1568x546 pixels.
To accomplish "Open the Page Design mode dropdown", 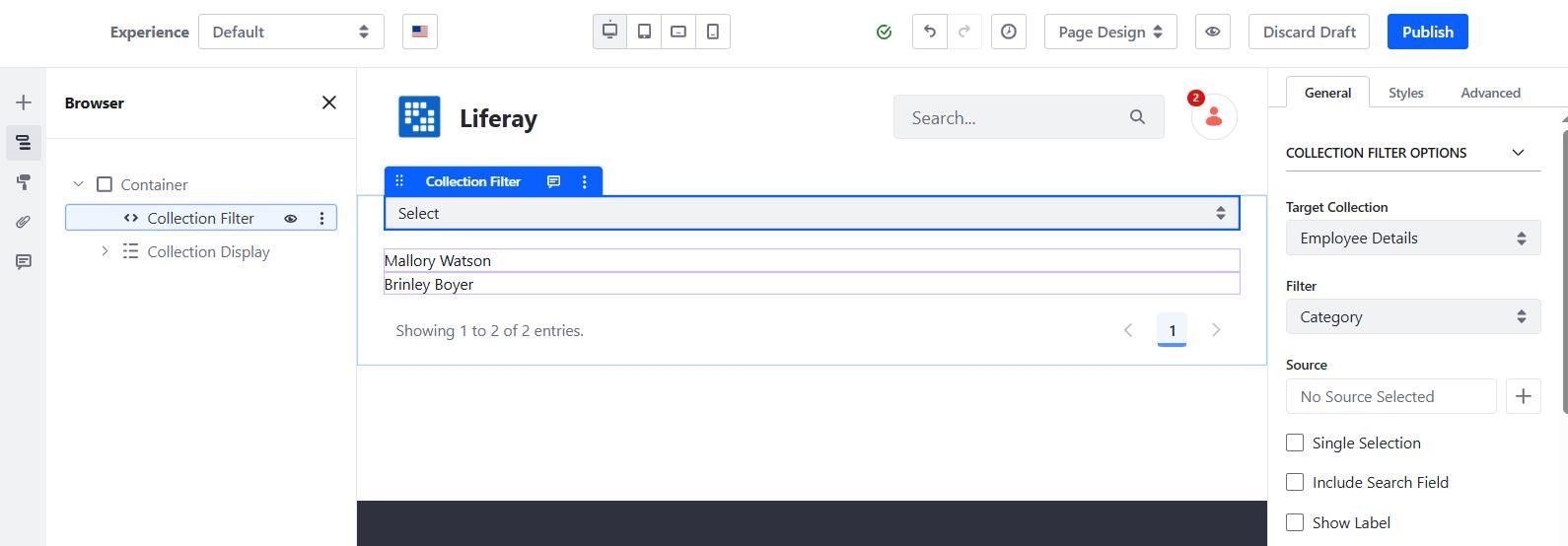I will [1109, 32].
